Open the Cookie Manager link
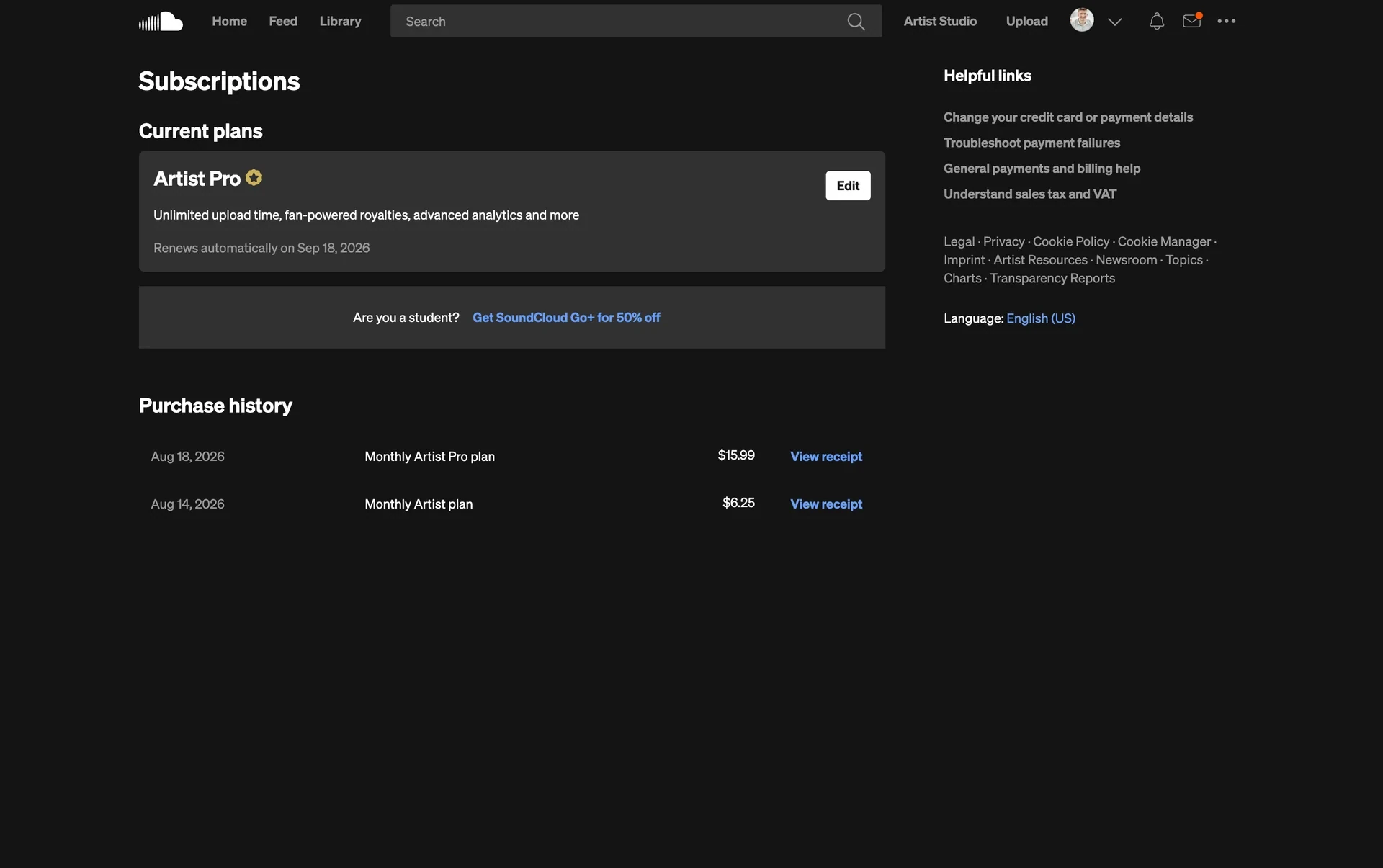This screenshot has width=1383, height=868. pos(1164,242)
